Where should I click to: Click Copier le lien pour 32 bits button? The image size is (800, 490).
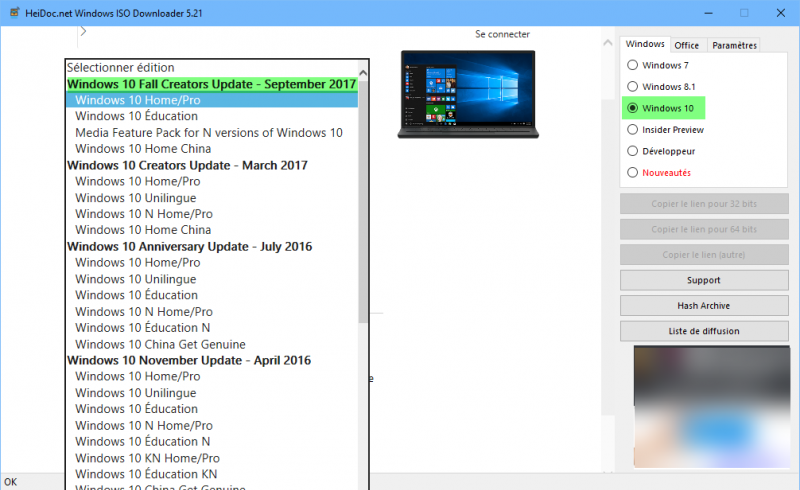pos(704,204)
